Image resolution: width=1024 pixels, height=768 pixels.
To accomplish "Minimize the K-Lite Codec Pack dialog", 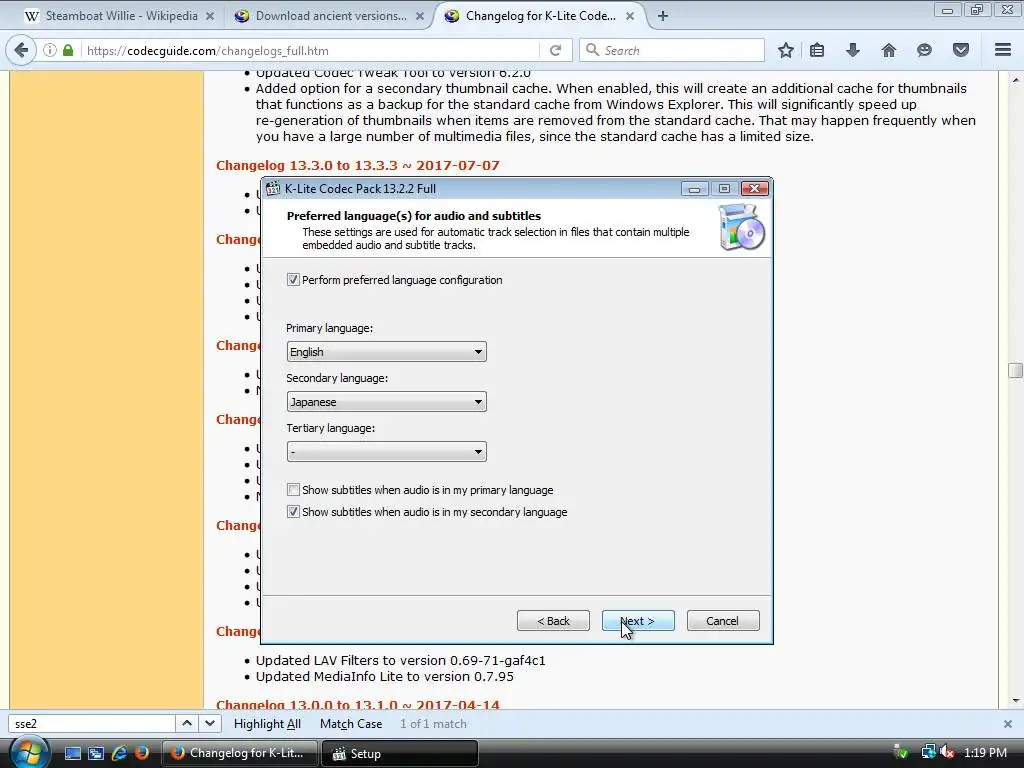I will coord(694,189).
